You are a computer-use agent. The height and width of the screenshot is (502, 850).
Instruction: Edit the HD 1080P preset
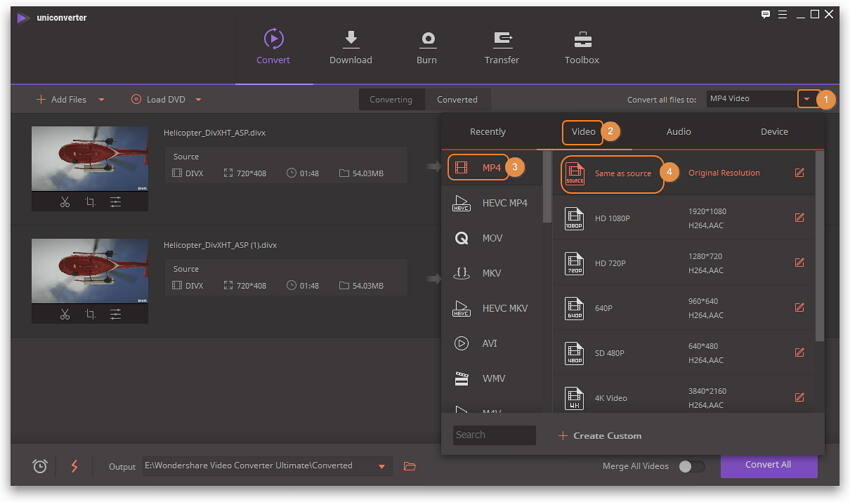pos(799,217)
